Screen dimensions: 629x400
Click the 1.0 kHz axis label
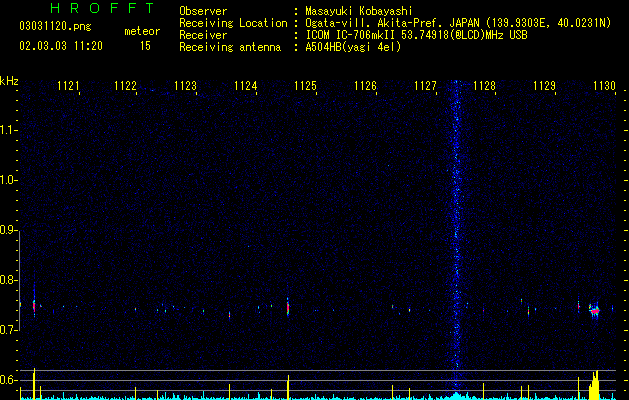(9, 180)
